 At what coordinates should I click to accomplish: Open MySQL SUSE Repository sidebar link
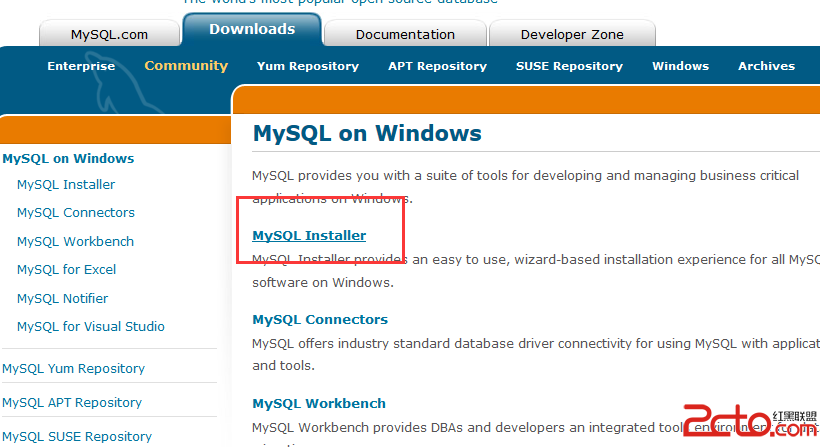(x=77, y=437)
